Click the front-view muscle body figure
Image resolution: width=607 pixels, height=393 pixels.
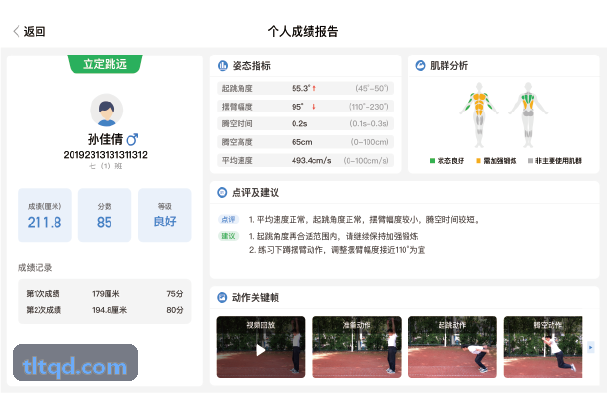479,115
